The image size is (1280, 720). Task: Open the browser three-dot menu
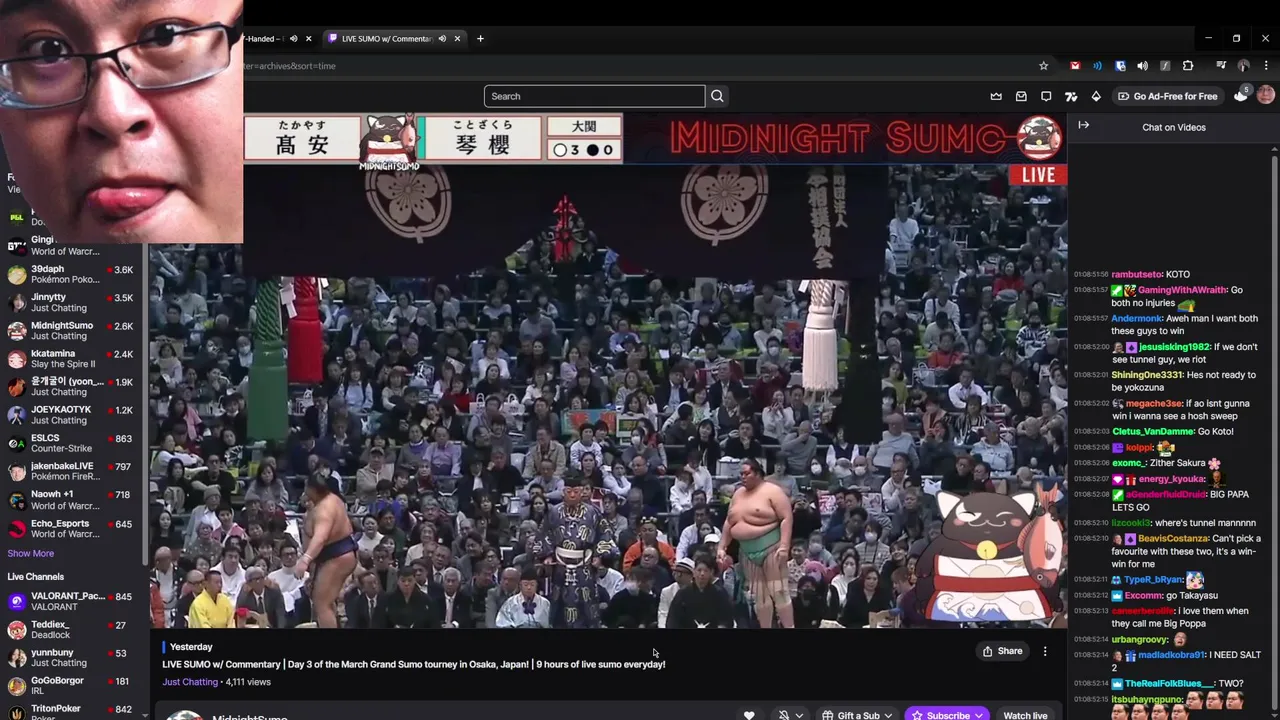click(x=1266, y=66)
